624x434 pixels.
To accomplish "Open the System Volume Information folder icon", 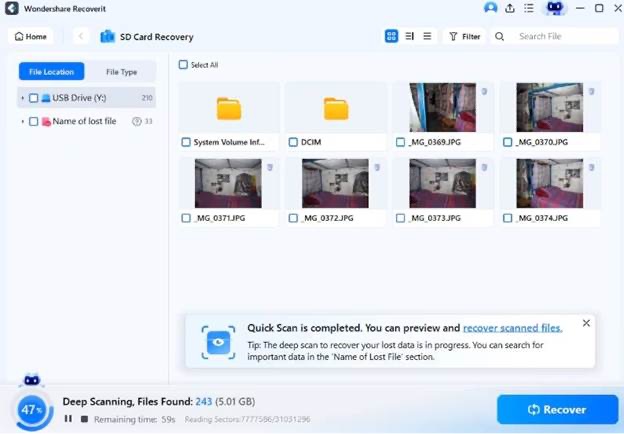I will pyautogui.click(x=229, y=108).
